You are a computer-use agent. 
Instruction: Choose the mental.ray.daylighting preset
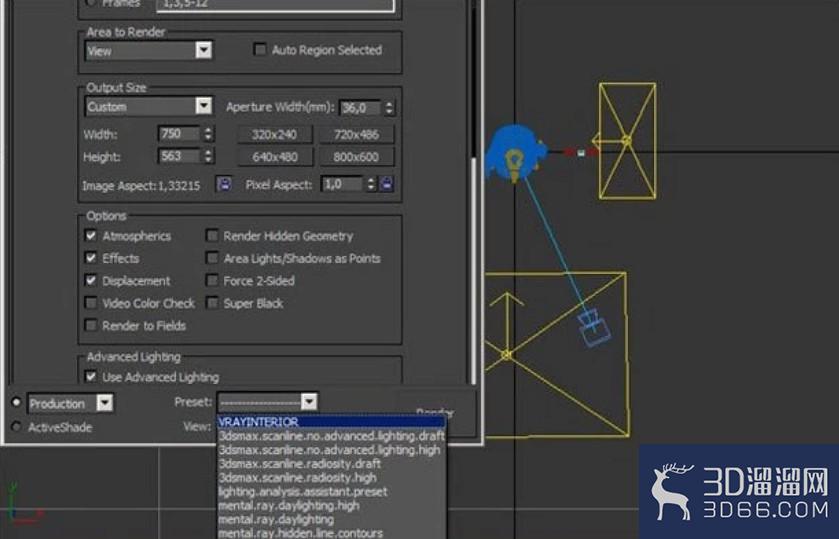(331, 519)
